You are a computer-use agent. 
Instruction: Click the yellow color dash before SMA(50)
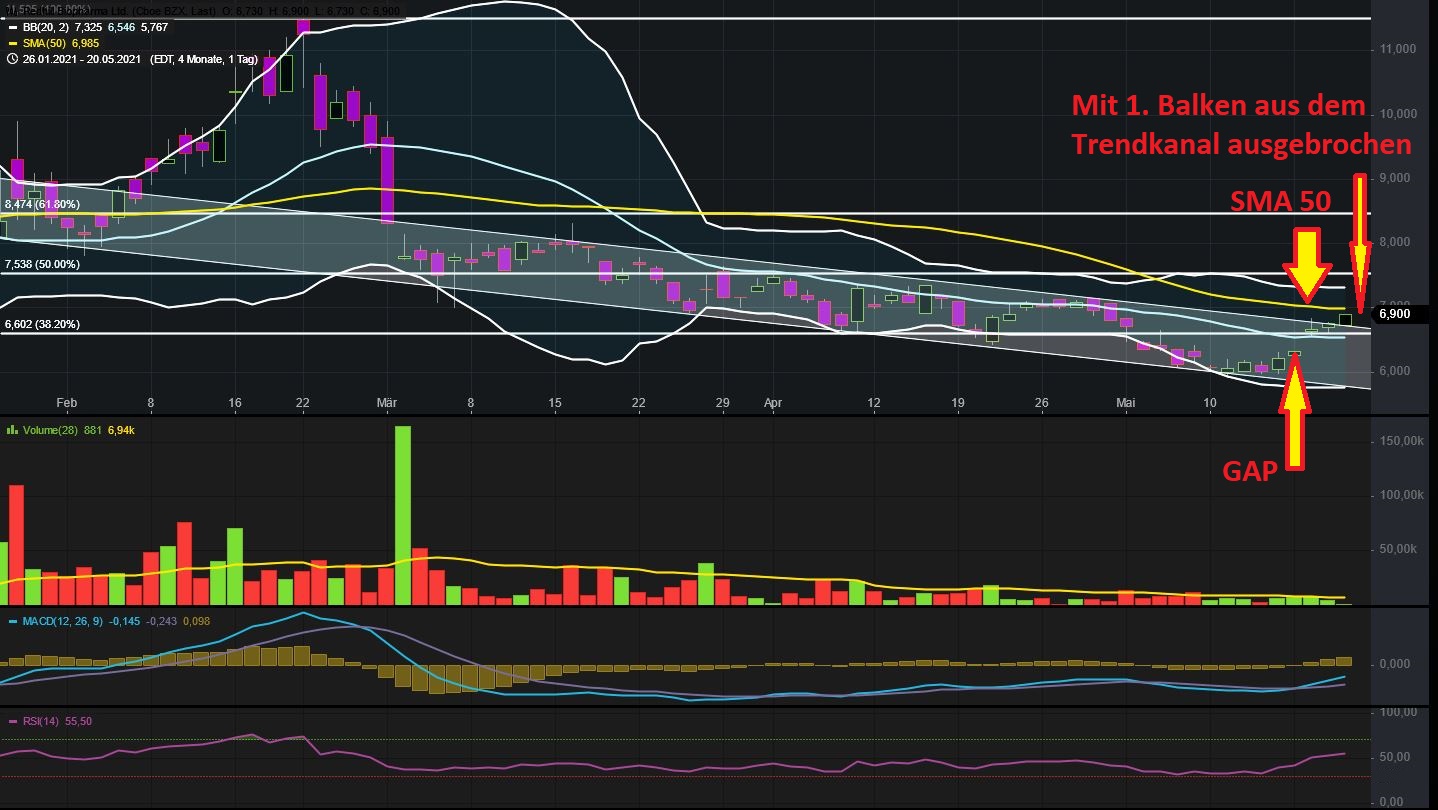(11, 43)
